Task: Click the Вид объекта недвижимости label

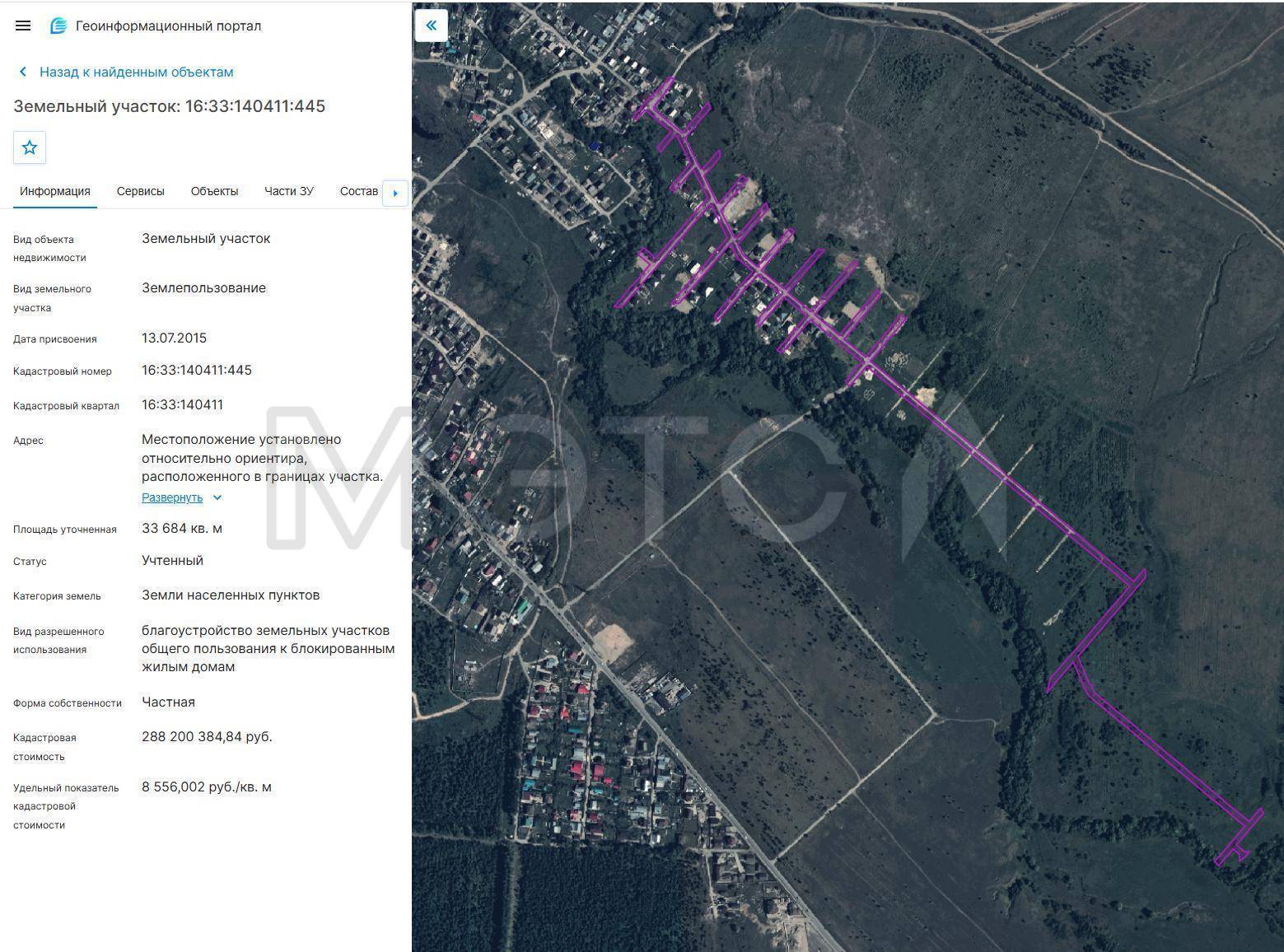Action: pyautogui.click(x=49, y=249)
